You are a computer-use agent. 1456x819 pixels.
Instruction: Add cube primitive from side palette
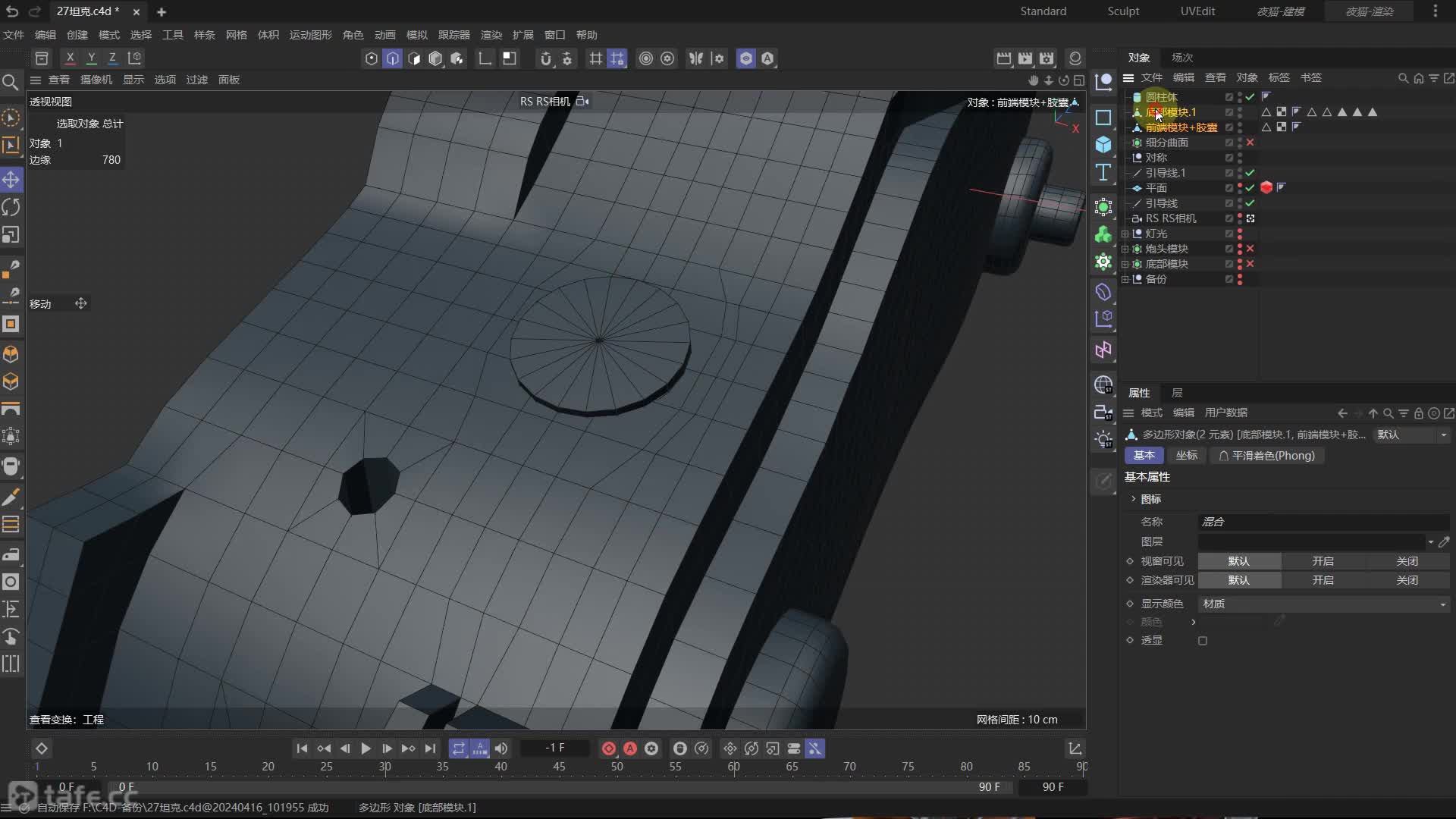pos(1103,144)
